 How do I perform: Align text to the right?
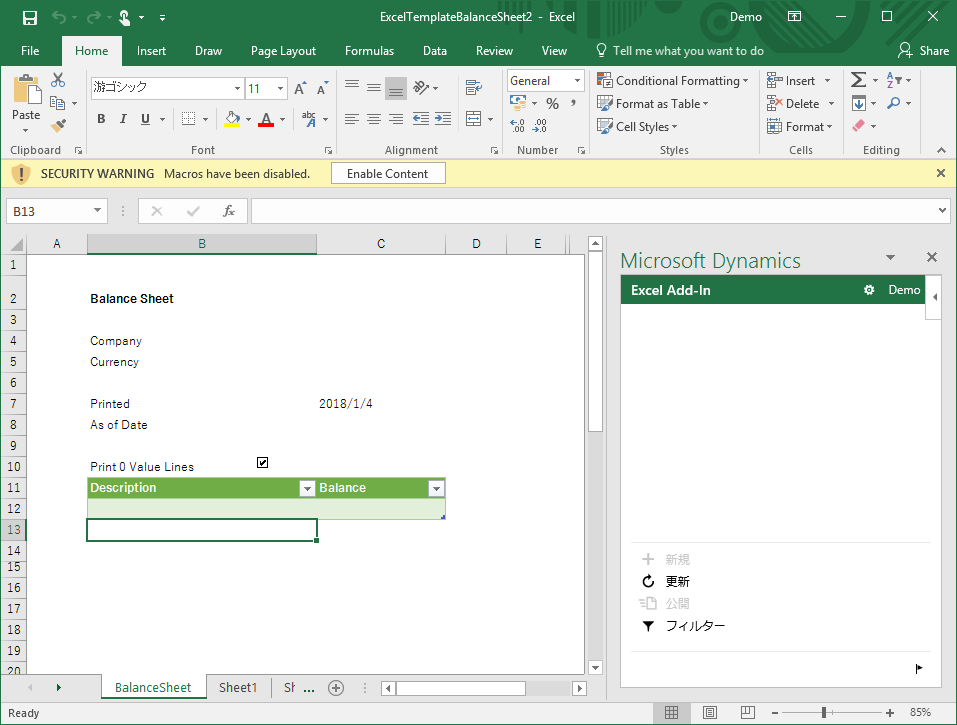pyautogui.click(x=396, y=119)
